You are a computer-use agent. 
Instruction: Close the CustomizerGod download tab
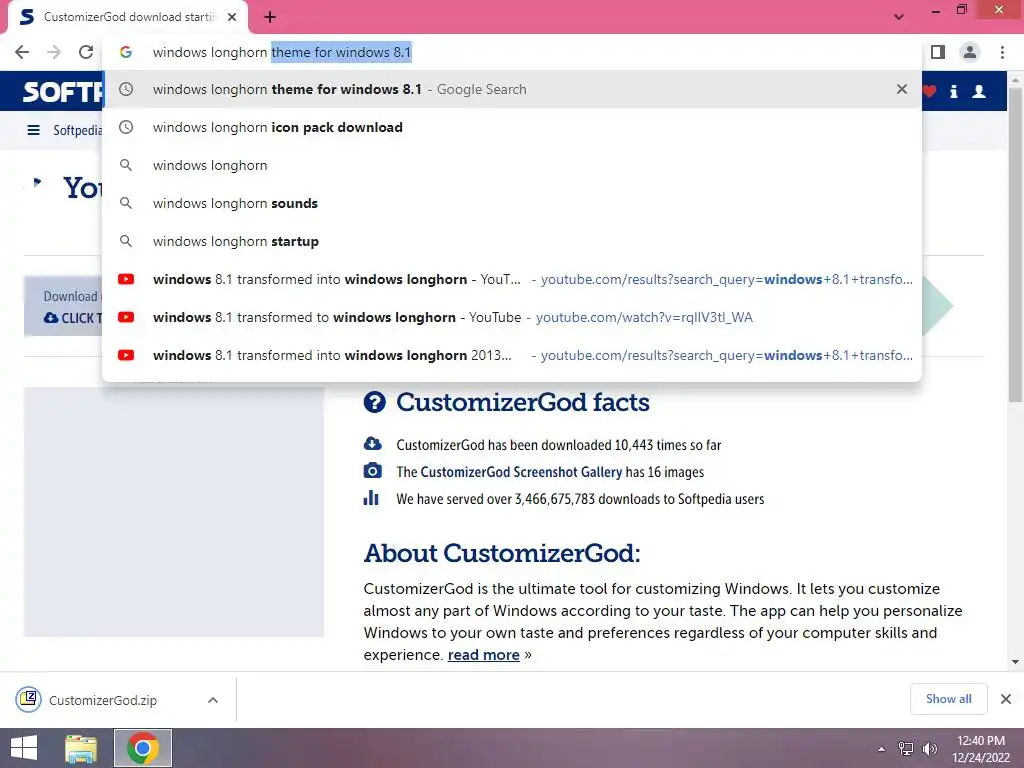(232, 17)
